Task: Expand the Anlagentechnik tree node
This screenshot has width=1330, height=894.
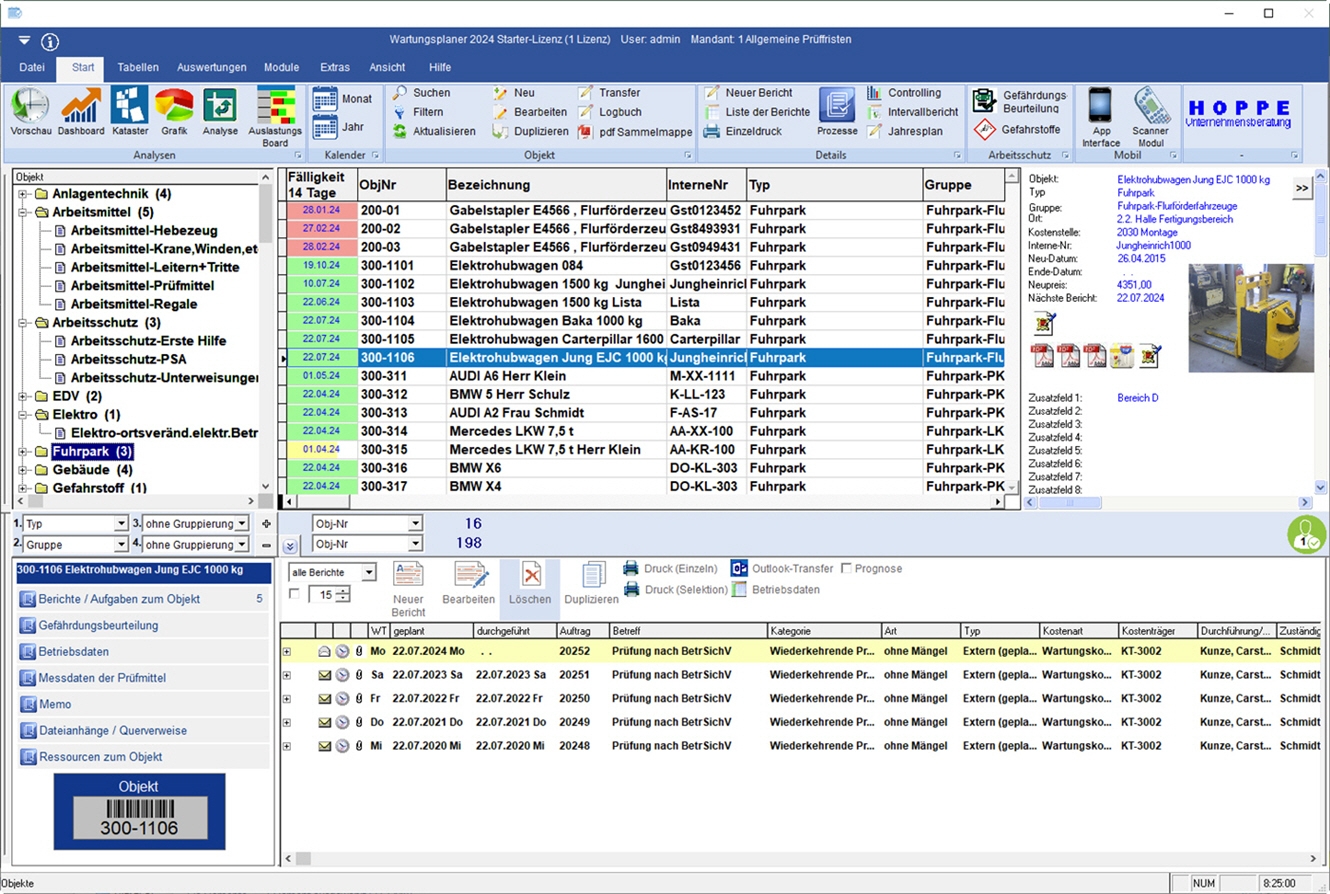Action: [22, 194]
